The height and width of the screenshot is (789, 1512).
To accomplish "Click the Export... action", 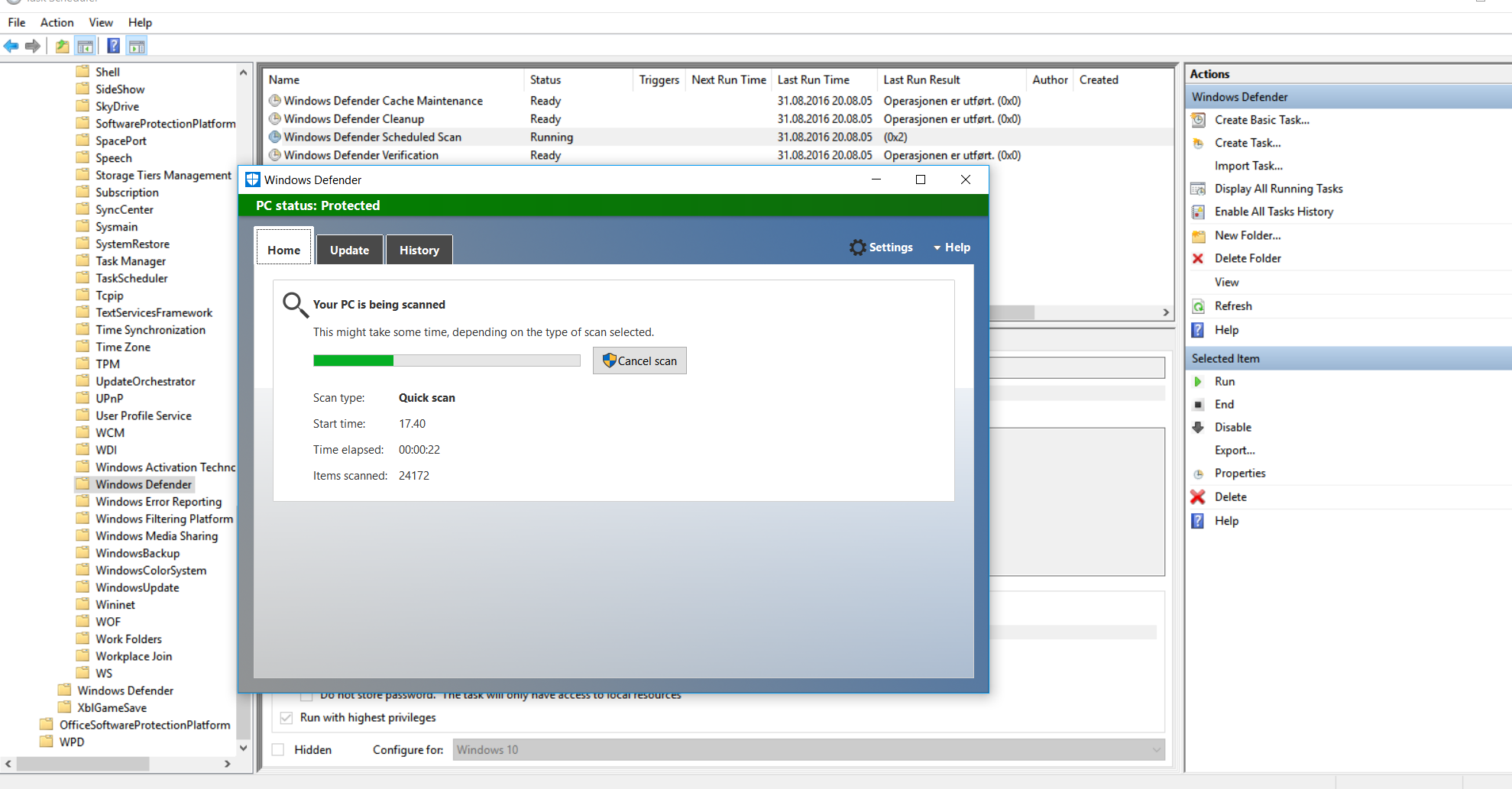I will pos(1235,450).
